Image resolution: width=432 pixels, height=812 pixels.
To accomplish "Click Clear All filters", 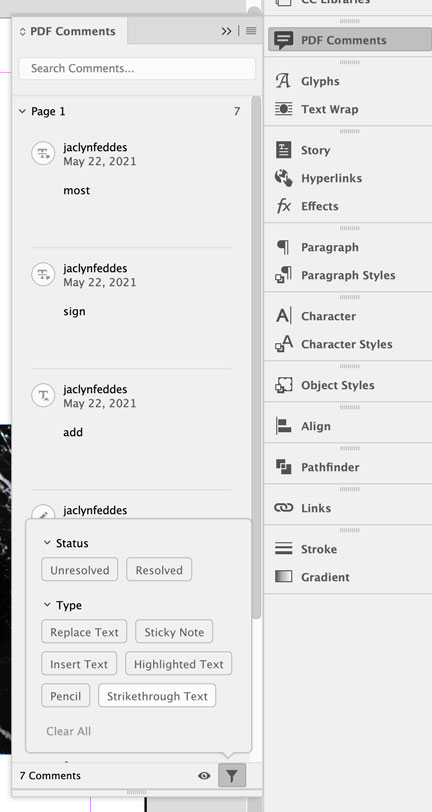I will [x=68, y=731].
